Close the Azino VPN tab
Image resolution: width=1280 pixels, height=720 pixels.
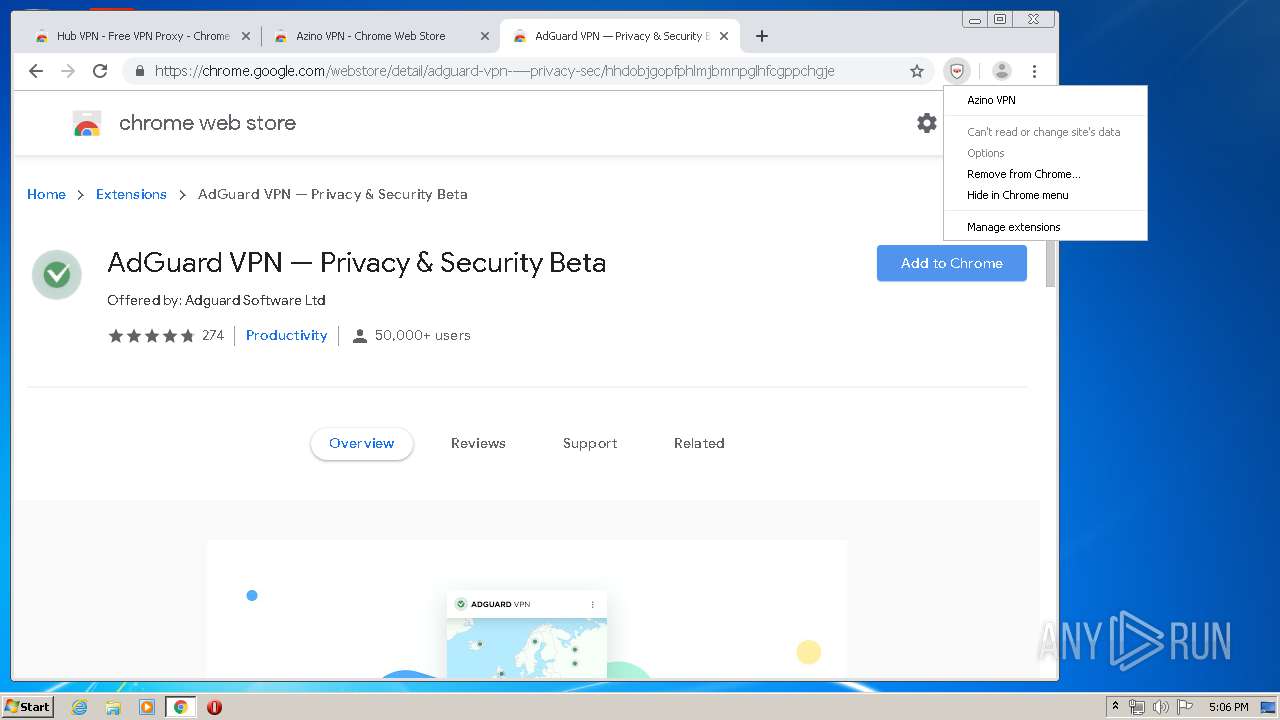click(485, 36)
